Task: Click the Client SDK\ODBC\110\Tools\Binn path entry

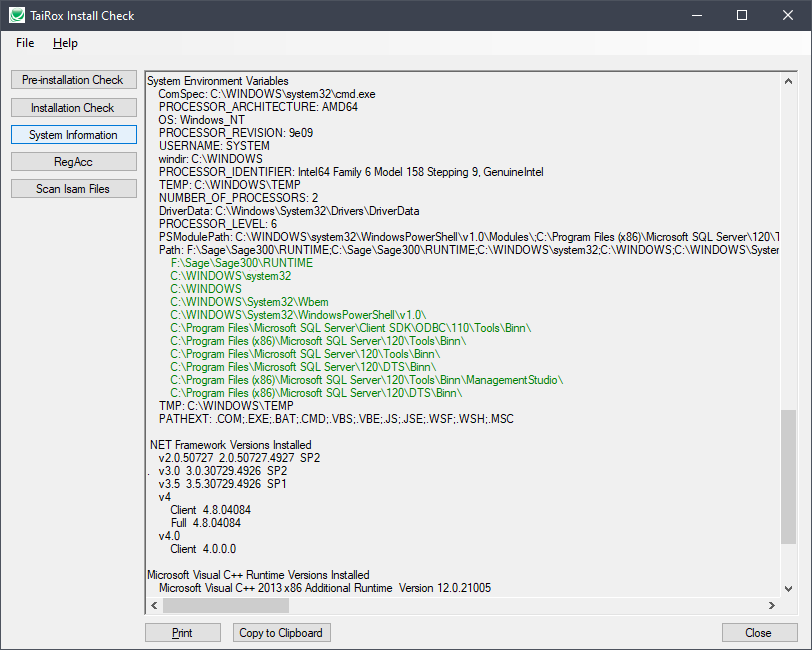Action: click(351, 328)
